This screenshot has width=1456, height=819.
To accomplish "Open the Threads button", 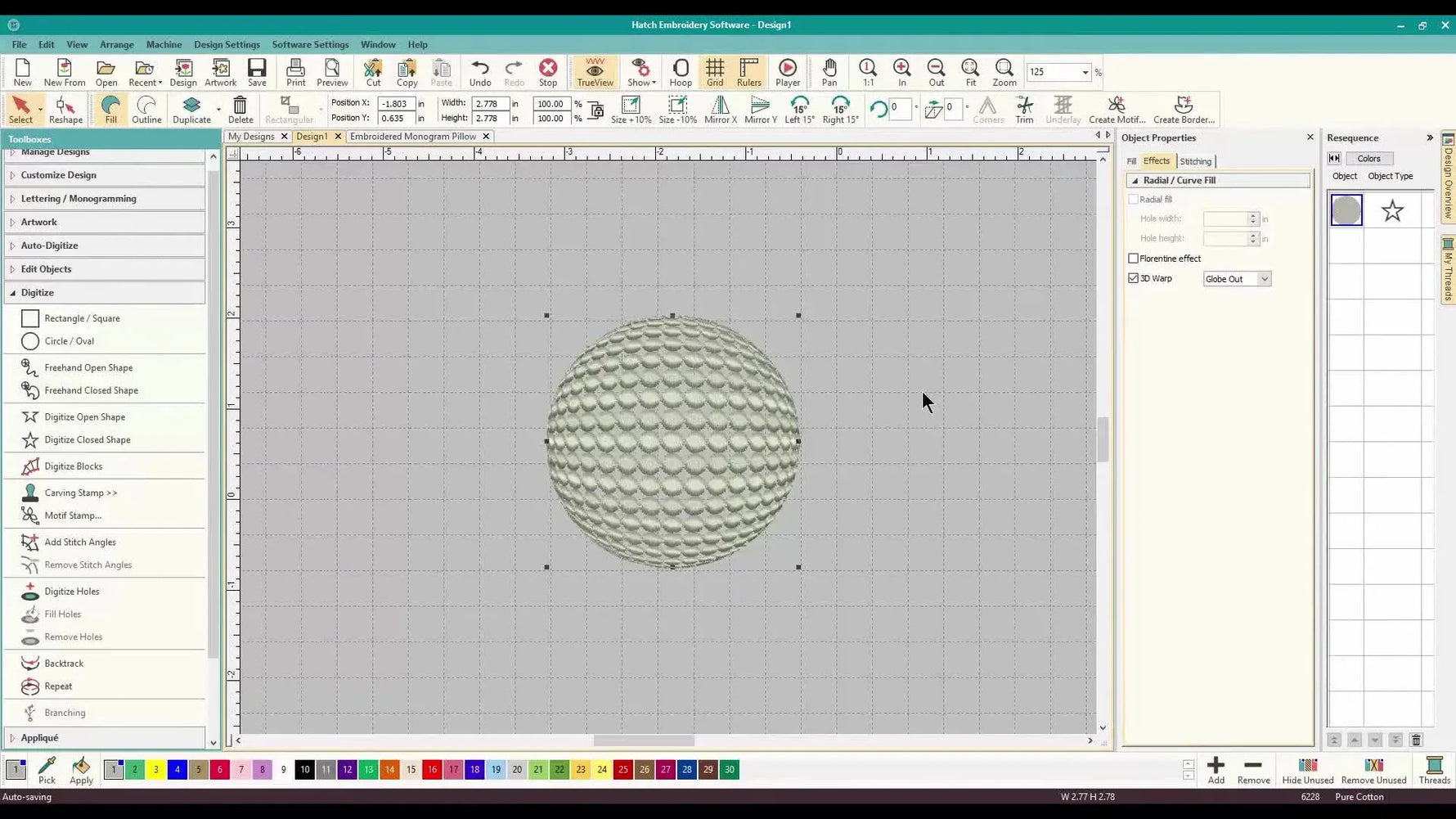I will pos(1434,771).
